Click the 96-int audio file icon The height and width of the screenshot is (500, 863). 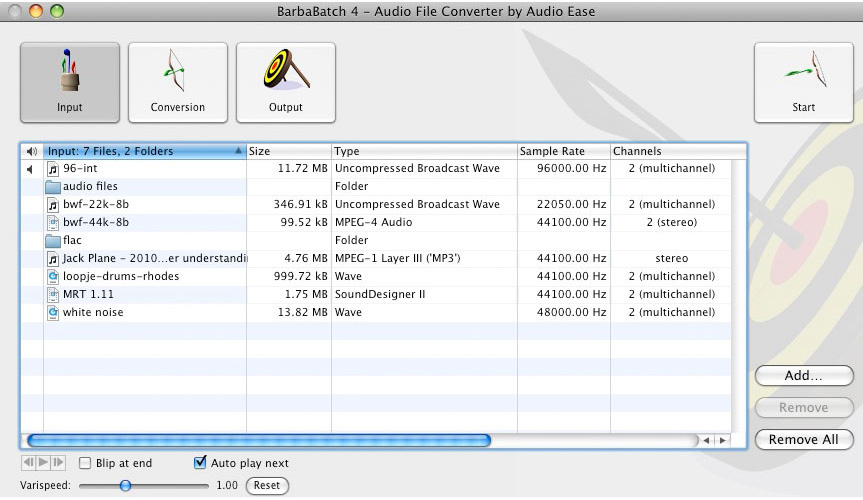point(54,169)
